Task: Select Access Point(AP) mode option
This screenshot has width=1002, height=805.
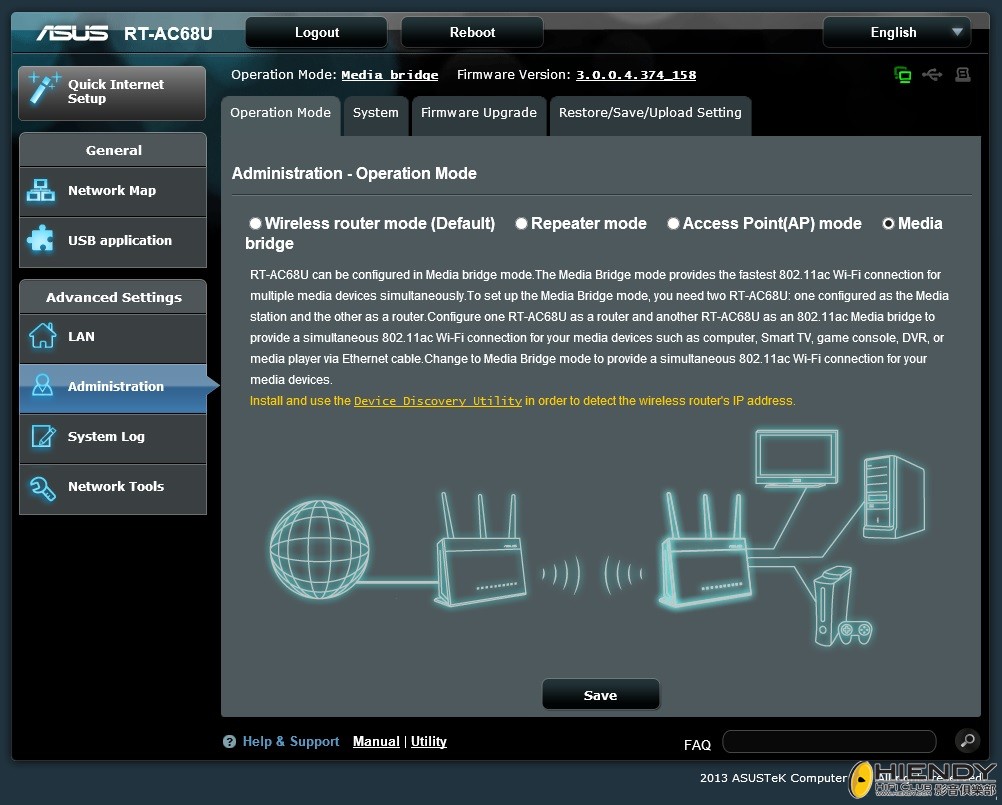Action: click(673, 223)
